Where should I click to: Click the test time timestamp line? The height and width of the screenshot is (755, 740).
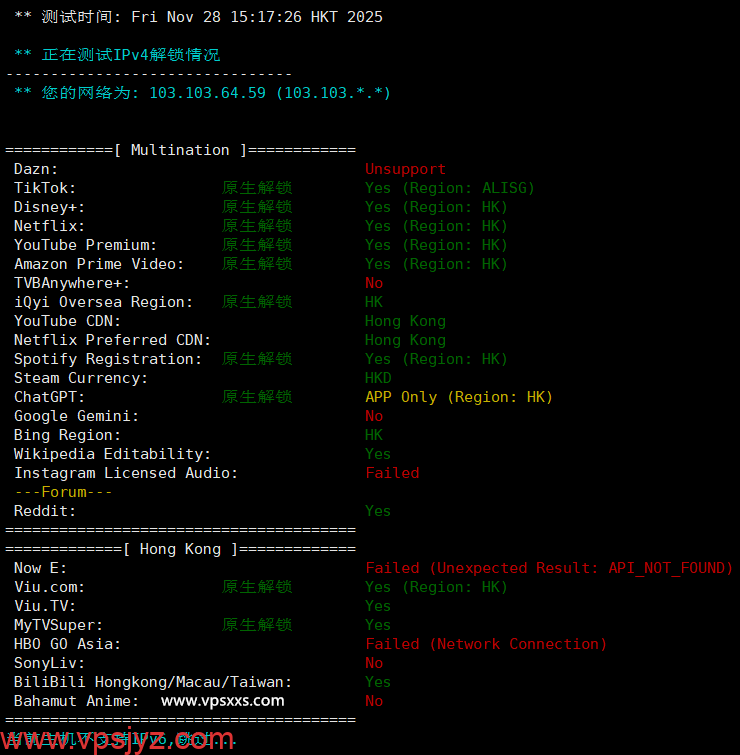coord(198,17)
